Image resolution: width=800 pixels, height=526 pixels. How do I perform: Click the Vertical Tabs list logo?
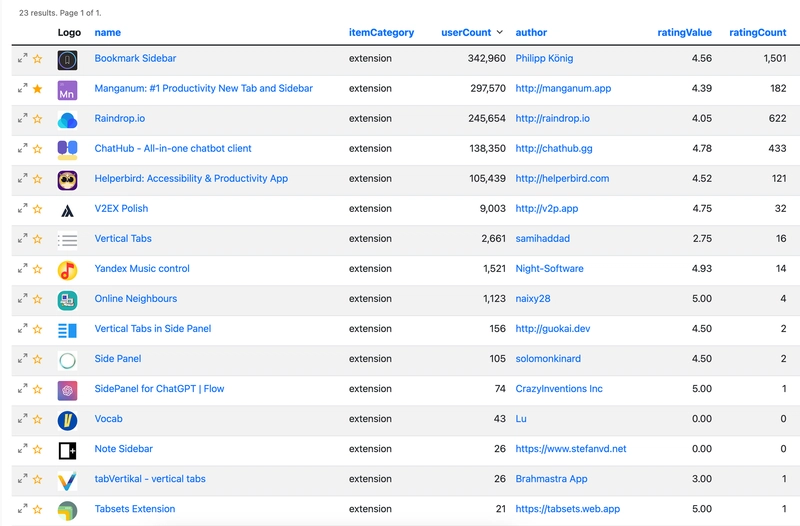(67, 240)
